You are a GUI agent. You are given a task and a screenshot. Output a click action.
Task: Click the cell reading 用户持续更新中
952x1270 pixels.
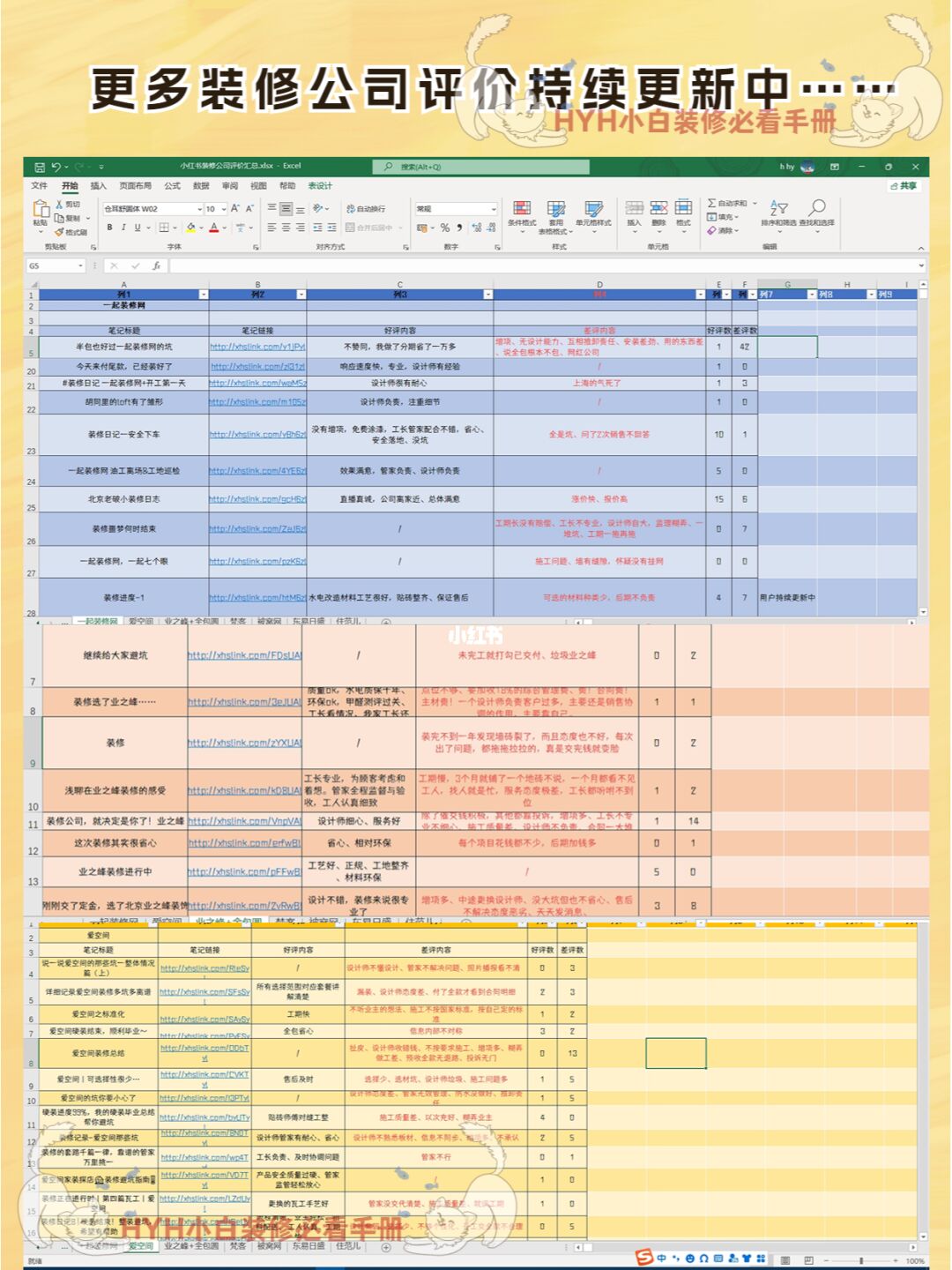click(787, 597)
